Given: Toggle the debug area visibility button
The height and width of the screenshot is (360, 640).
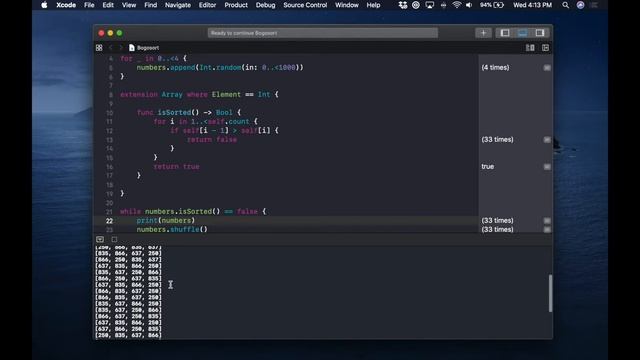Looking at the screenshot, I should [x=100, y=239].
